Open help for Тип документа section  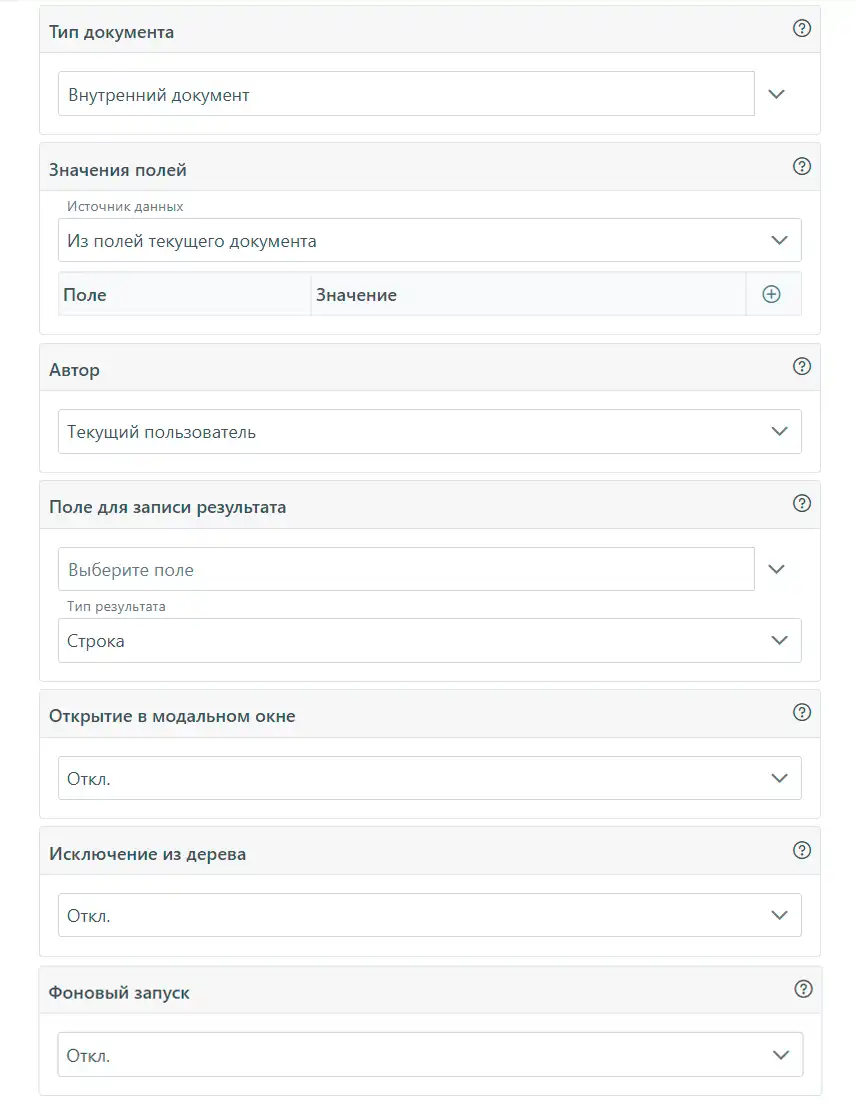point(802,28)
